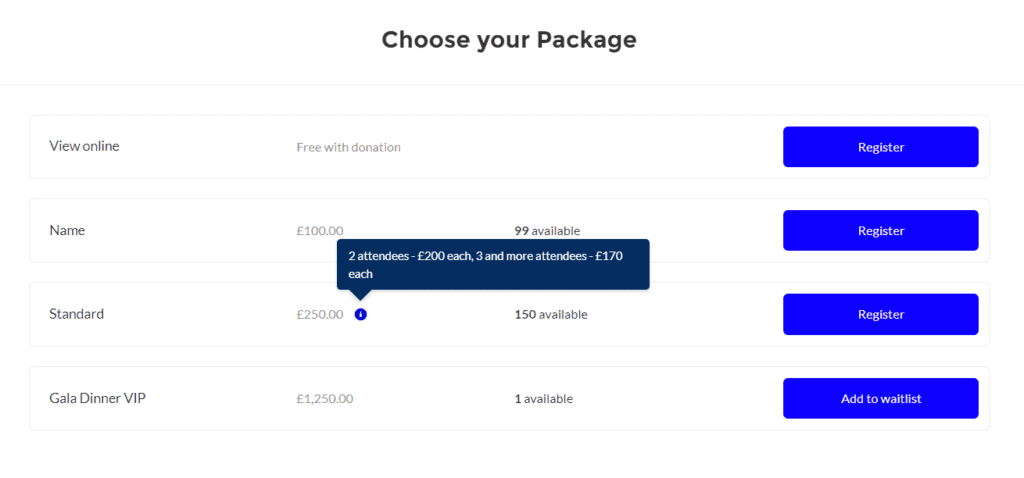
Task: Click the £100.00 price of the Name package
Action: point(319,231)
